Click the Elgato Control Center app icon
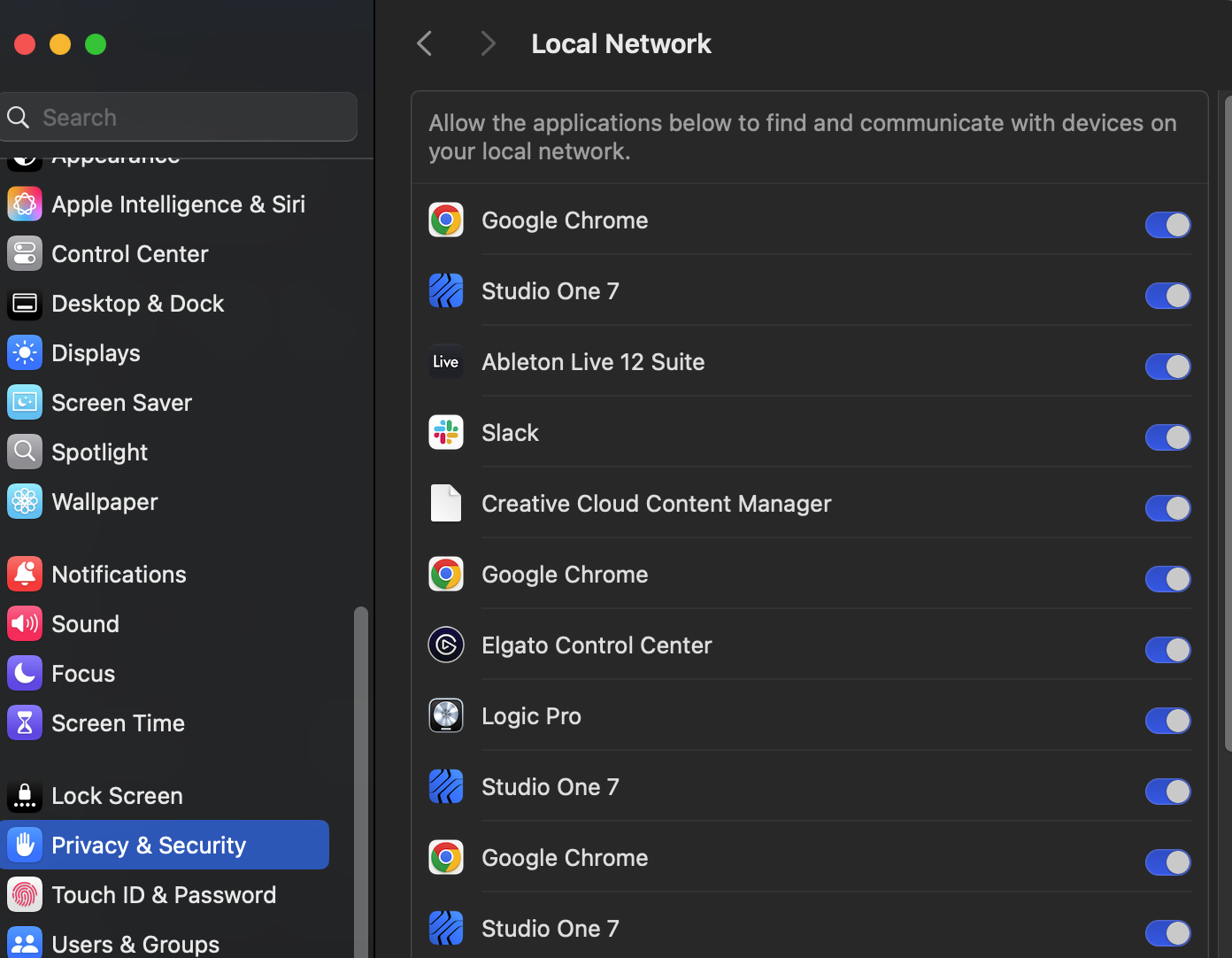Image resolution: width=1232 pixels, height=958 pixels. click(446, 645)
